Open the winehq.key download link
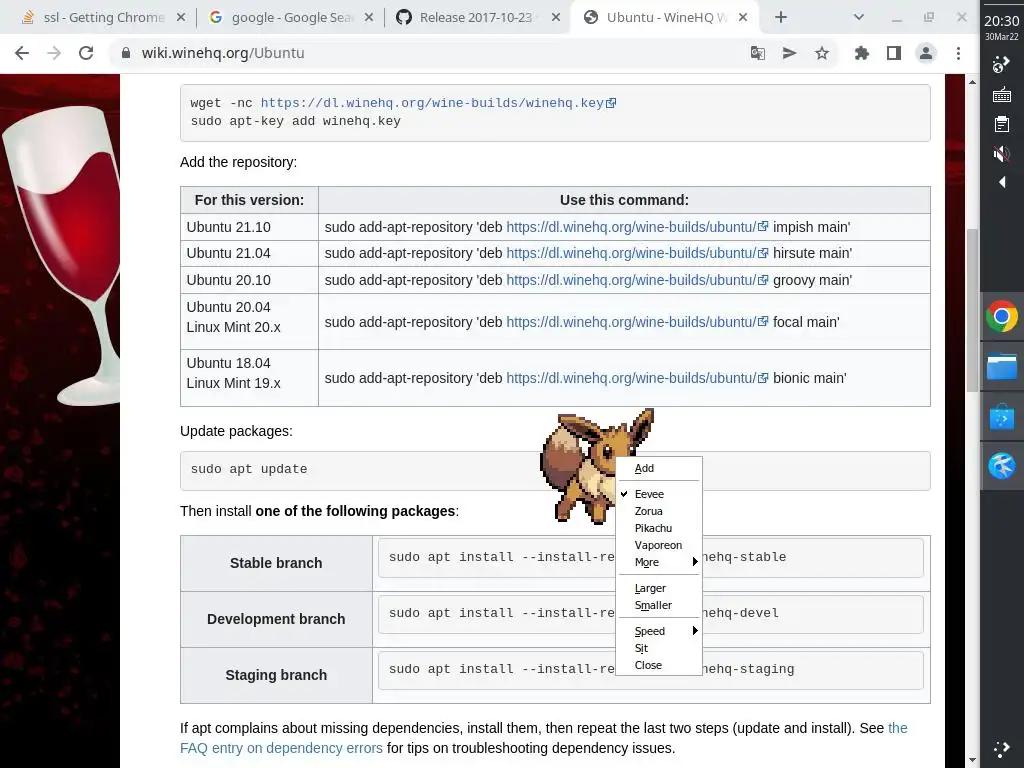Image resolution: width=1024 pixels, height=768 pixels. (x=438, y=103)
